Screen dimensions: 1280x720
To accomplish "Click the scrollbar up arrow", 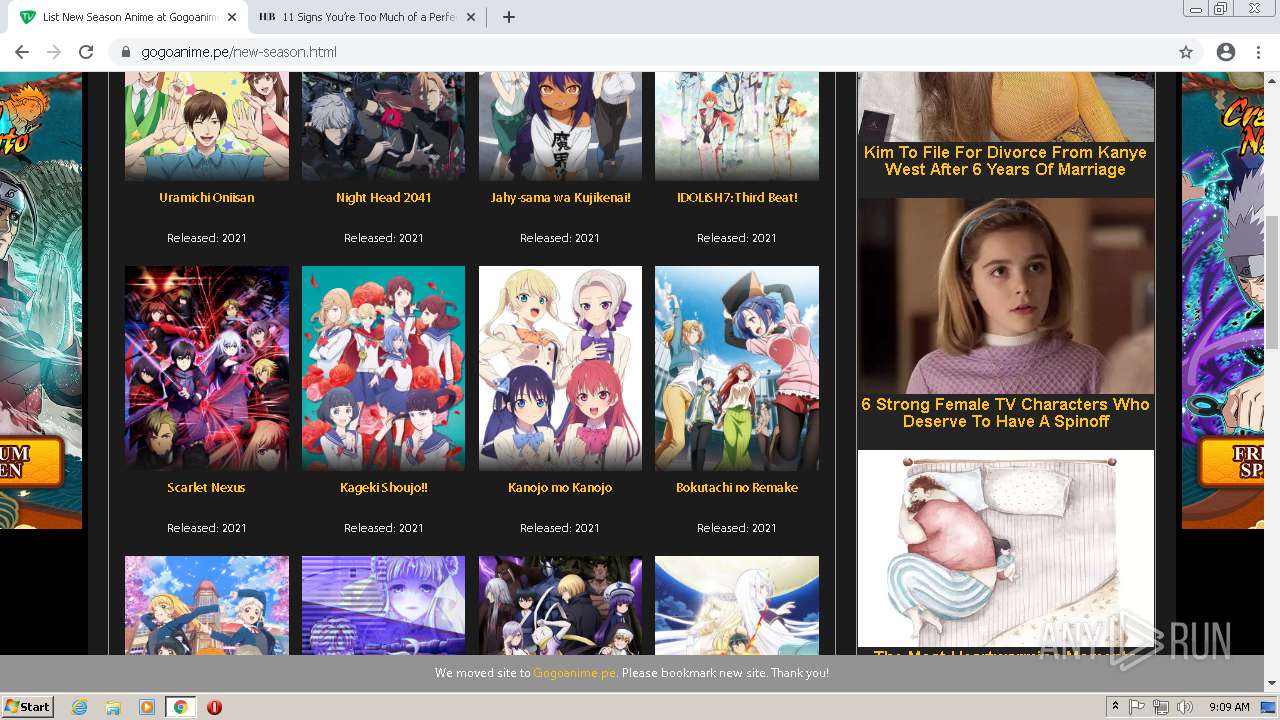I will [1272, 79].
